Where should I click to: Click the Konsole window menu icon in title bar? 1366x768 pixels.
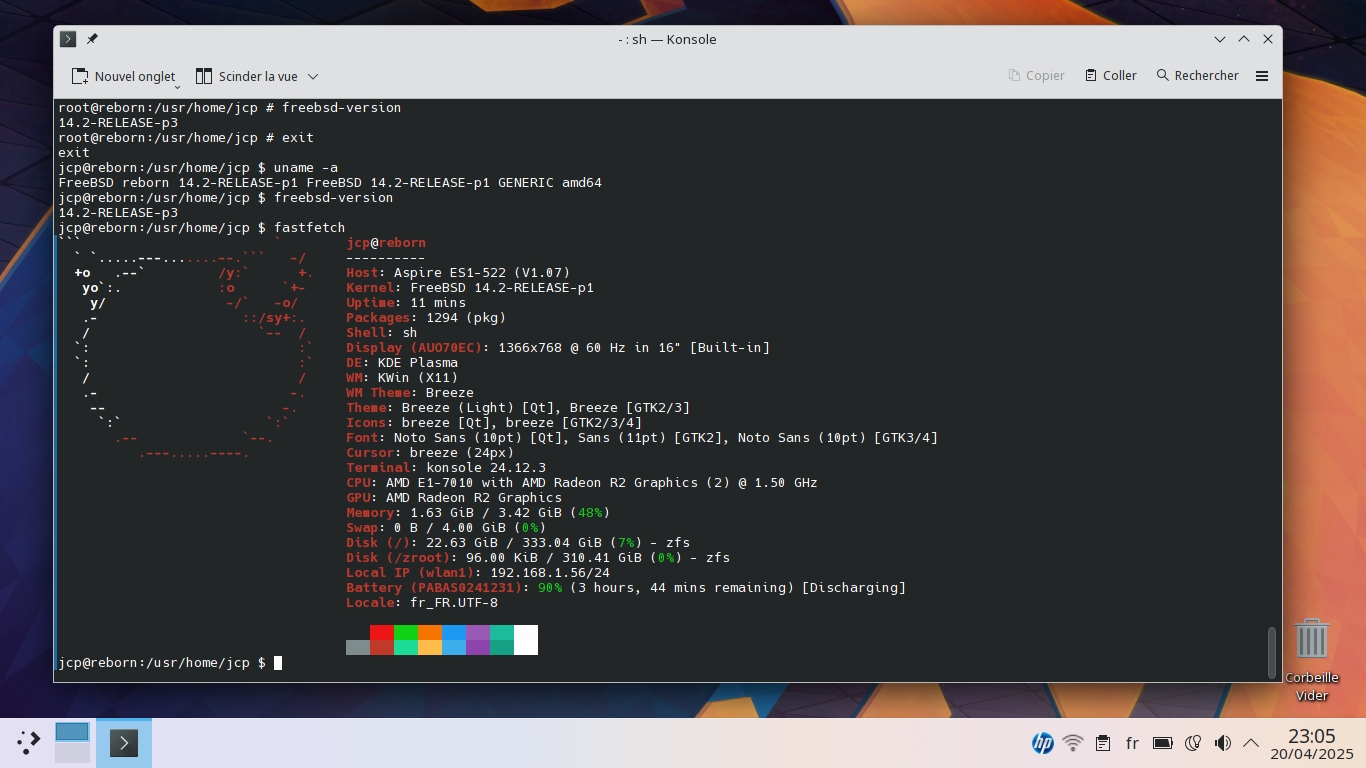pyautogui.click(x=68, y=39)
